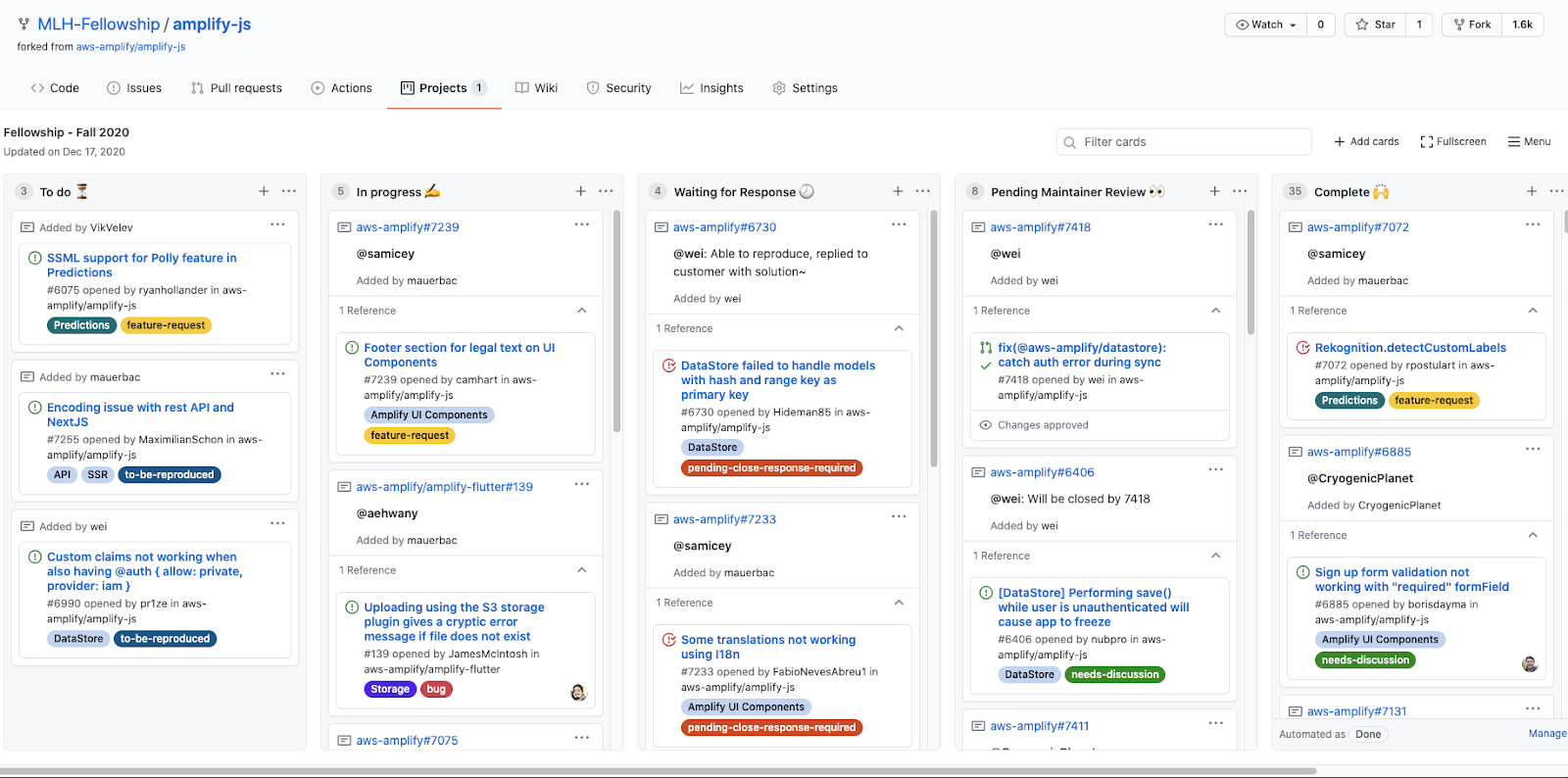The image size is (1568, 778).
Task: Open 'DataStore failed to handle models' issue
Action: (778, 380)
